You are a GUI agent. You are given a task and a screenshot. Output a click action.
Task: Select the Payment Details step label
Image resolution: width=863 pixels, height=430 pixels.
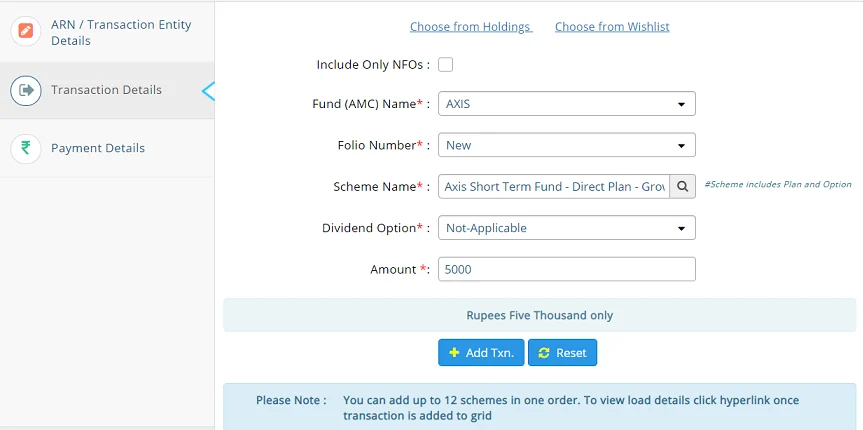pos(98,148)
